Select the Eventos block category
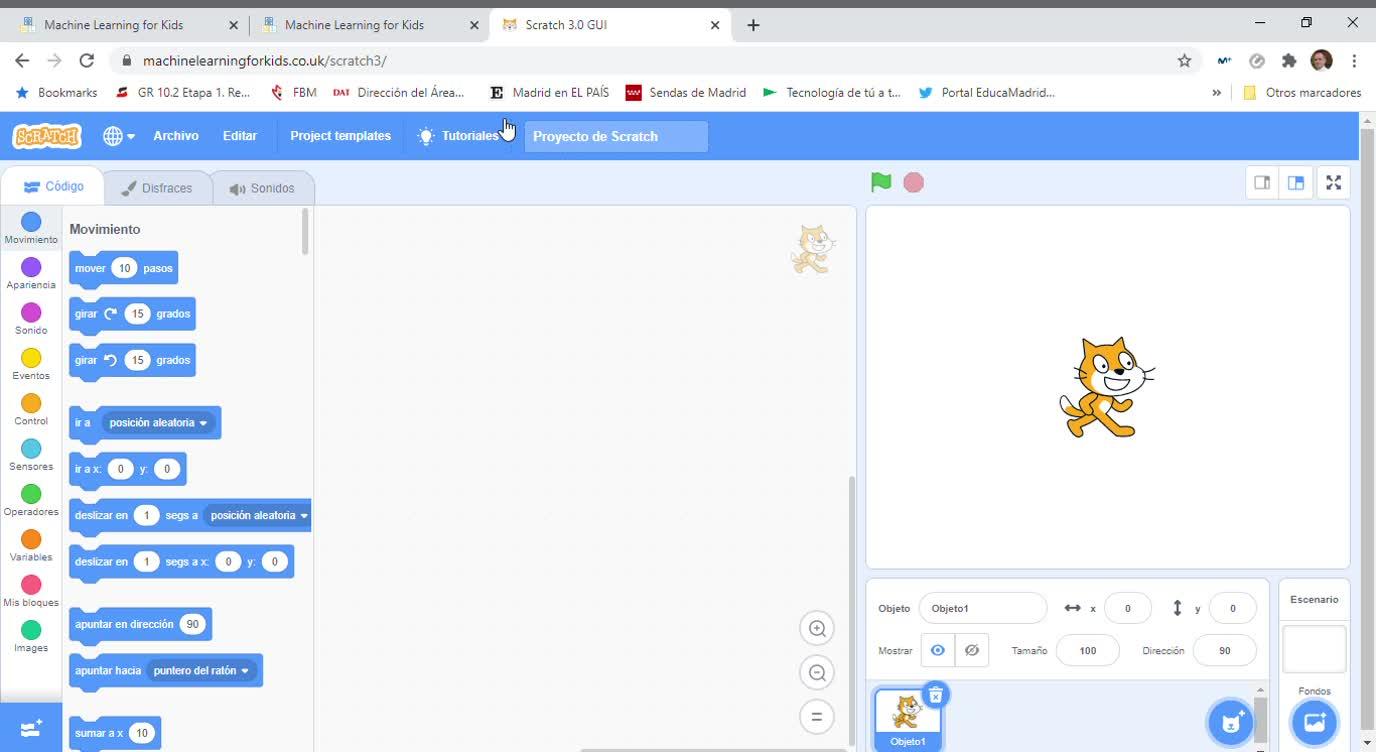1376x752 pixels. [31, 364]
